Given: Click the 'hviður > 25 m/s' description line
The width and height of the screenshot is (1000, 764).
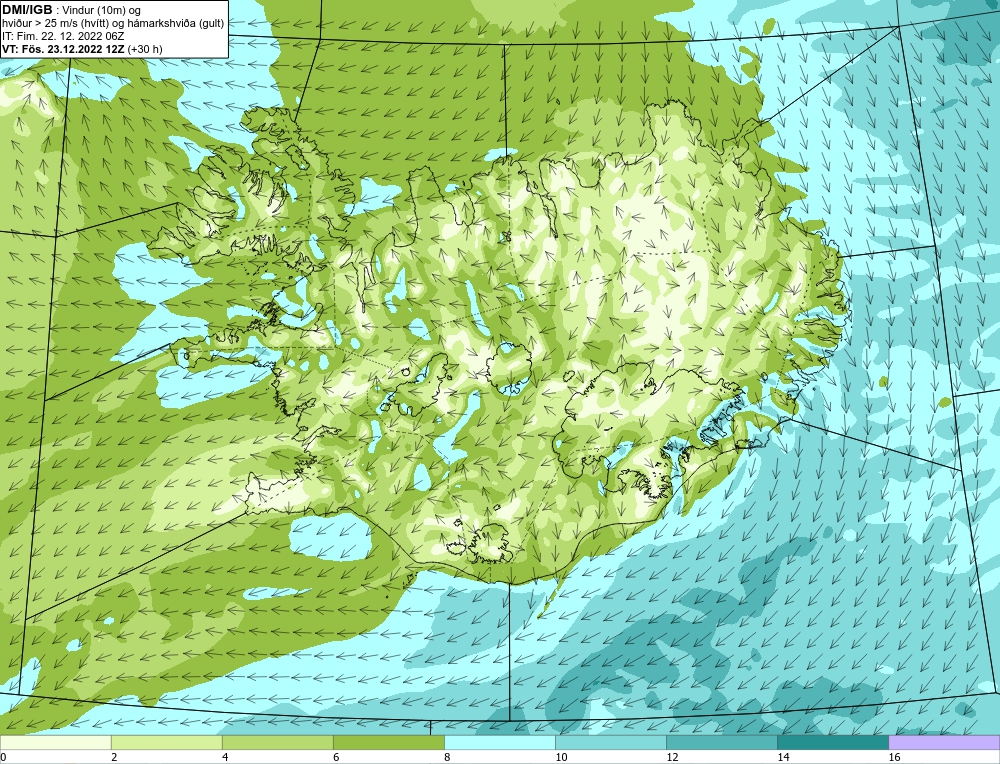Looking at the screenshot, I should coord(114,24).
